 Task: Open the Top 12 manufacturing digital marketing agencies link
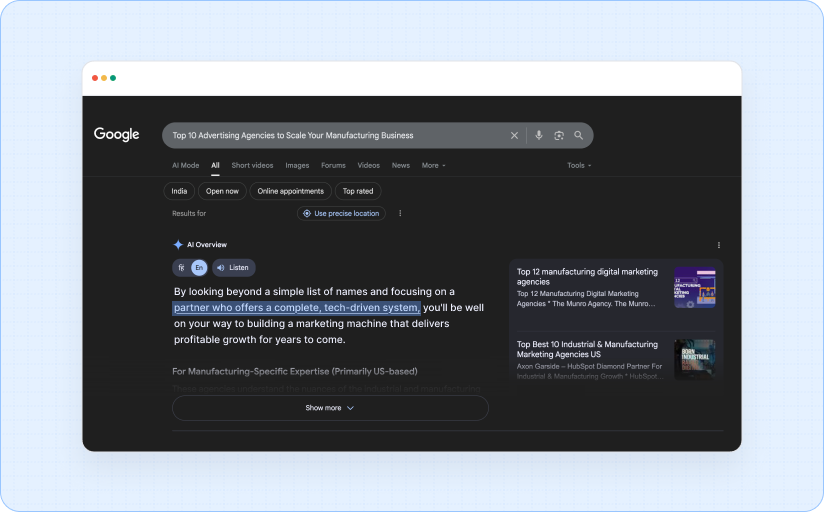click(587, 277)
